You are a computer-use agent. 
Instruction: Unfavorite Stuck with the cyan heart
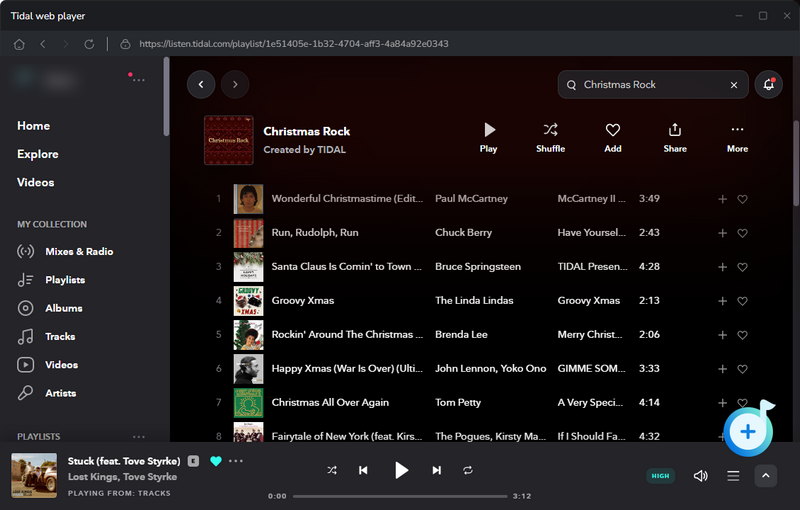click(x=216, y=461)
